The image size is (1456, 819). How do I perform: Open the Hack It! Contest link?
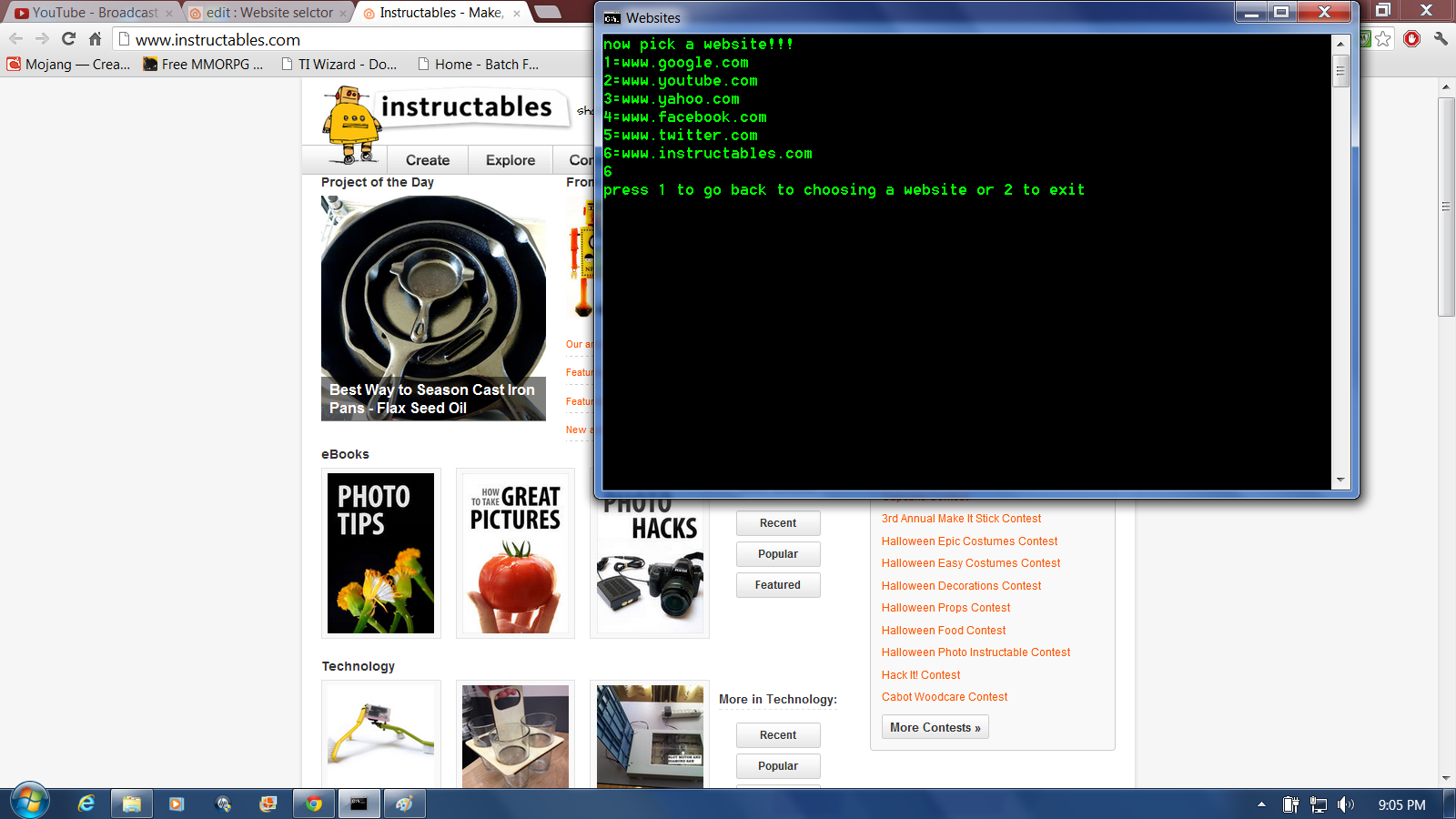click(921, 675)
